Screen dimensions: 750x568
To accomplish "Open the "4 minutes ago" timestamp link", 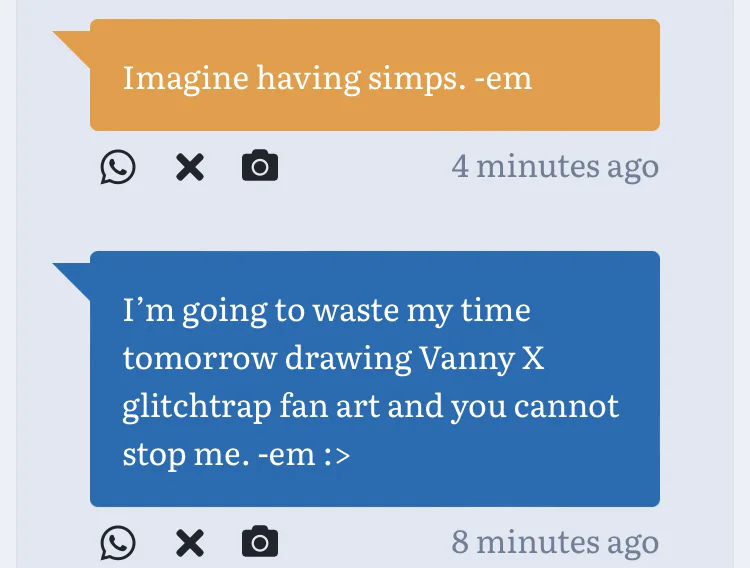I will [x=555, y=166].
